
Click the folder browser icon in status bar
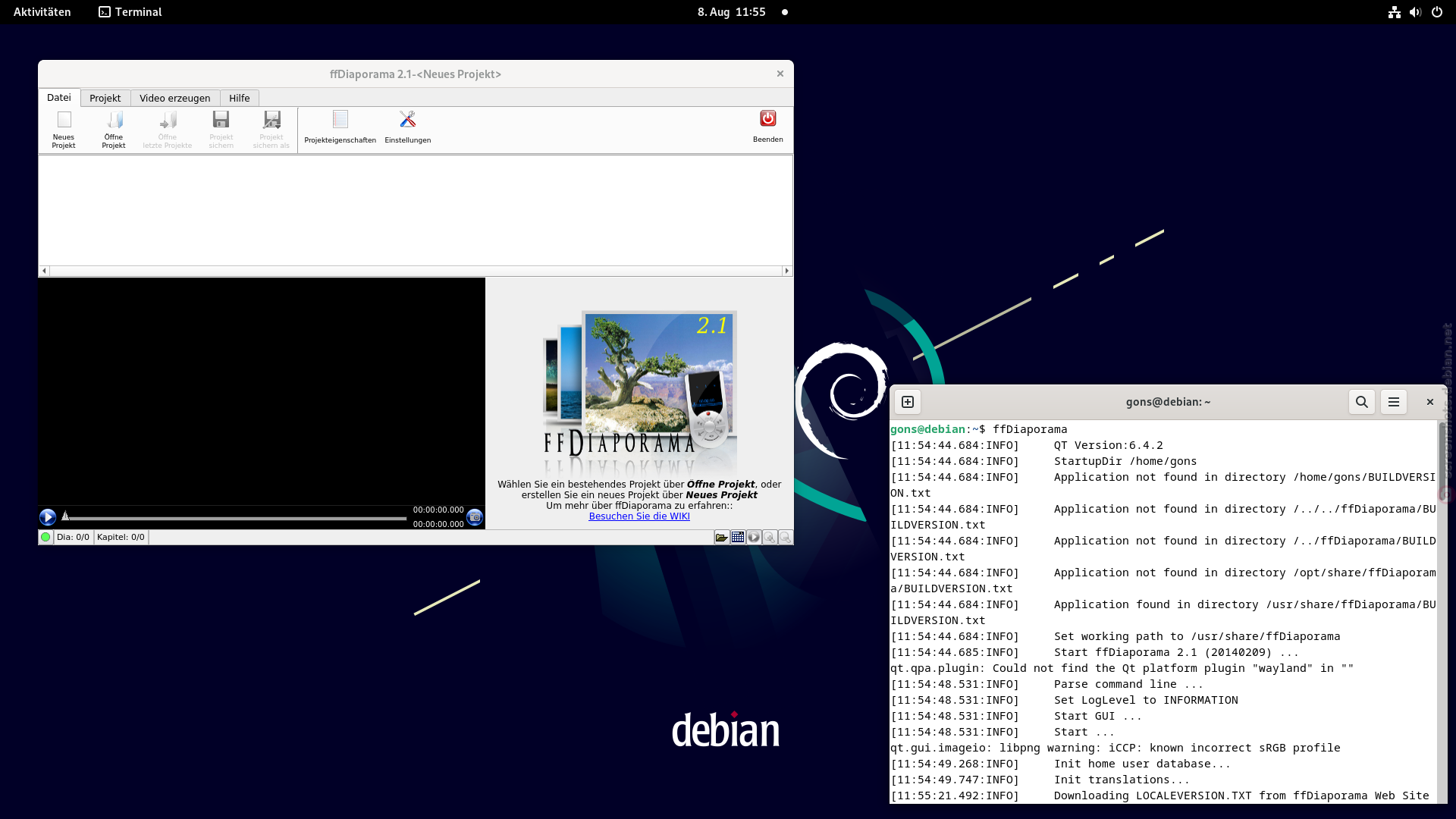pyautogui.click(x=721, y=537)
